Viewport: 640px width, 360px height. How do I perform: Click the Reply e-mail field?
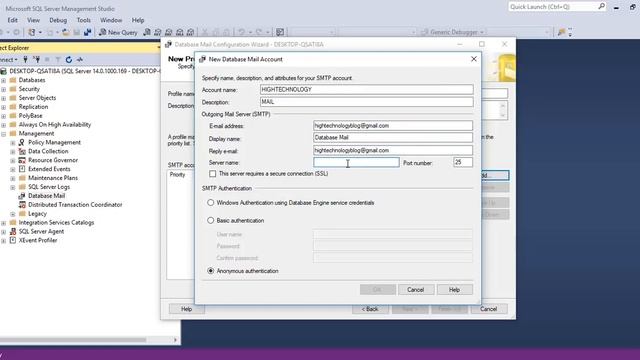[393, 150]
